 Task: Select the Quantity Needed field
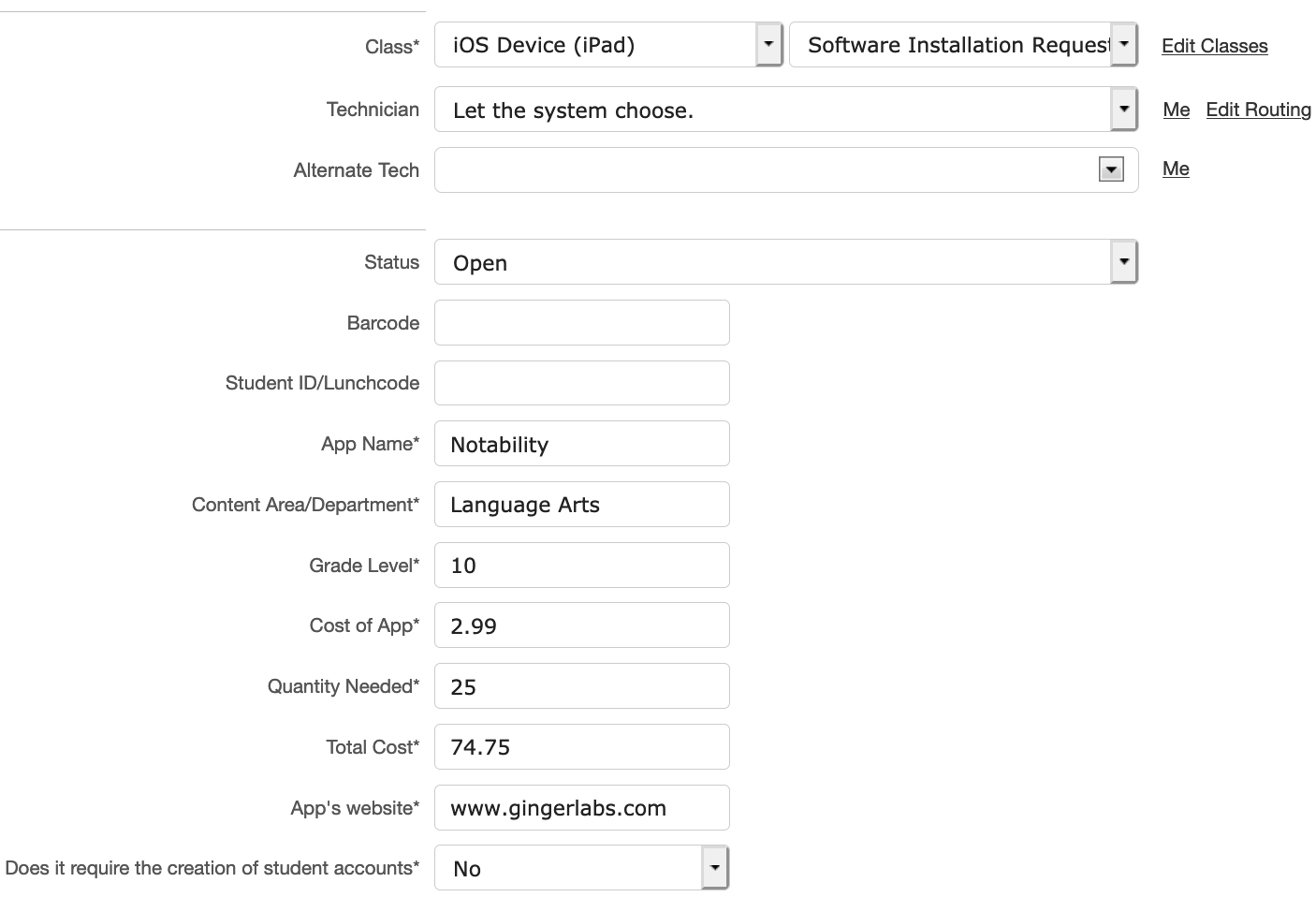pyautogui.click(x=581, y=686)
